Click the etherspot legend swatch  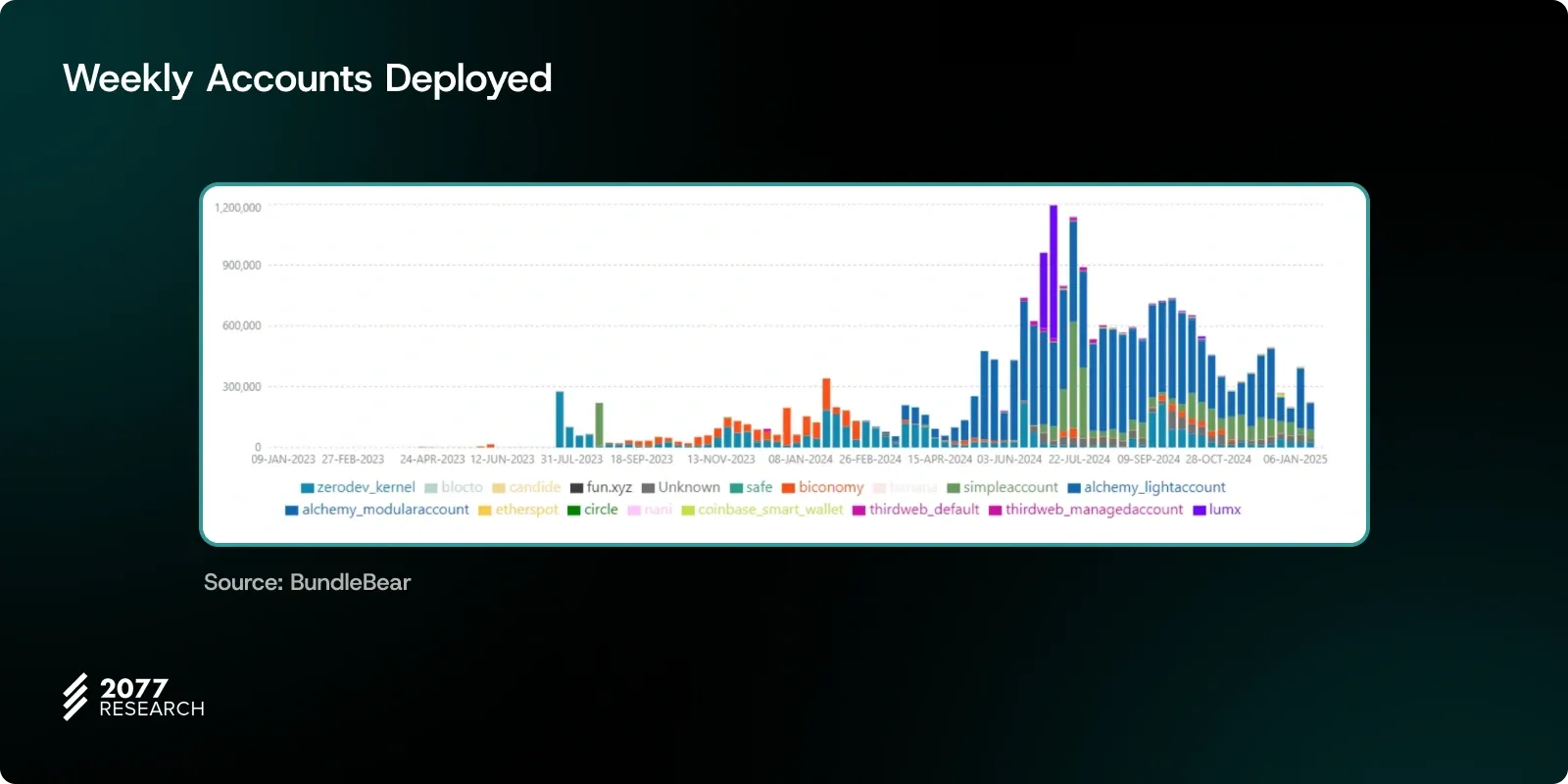pyautogui.click(x=485, y=511)
